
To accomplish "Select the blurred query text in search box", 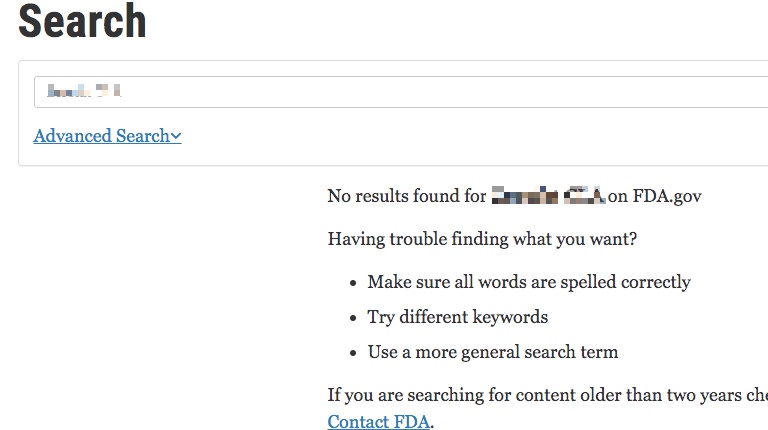I will coord(84,92).
